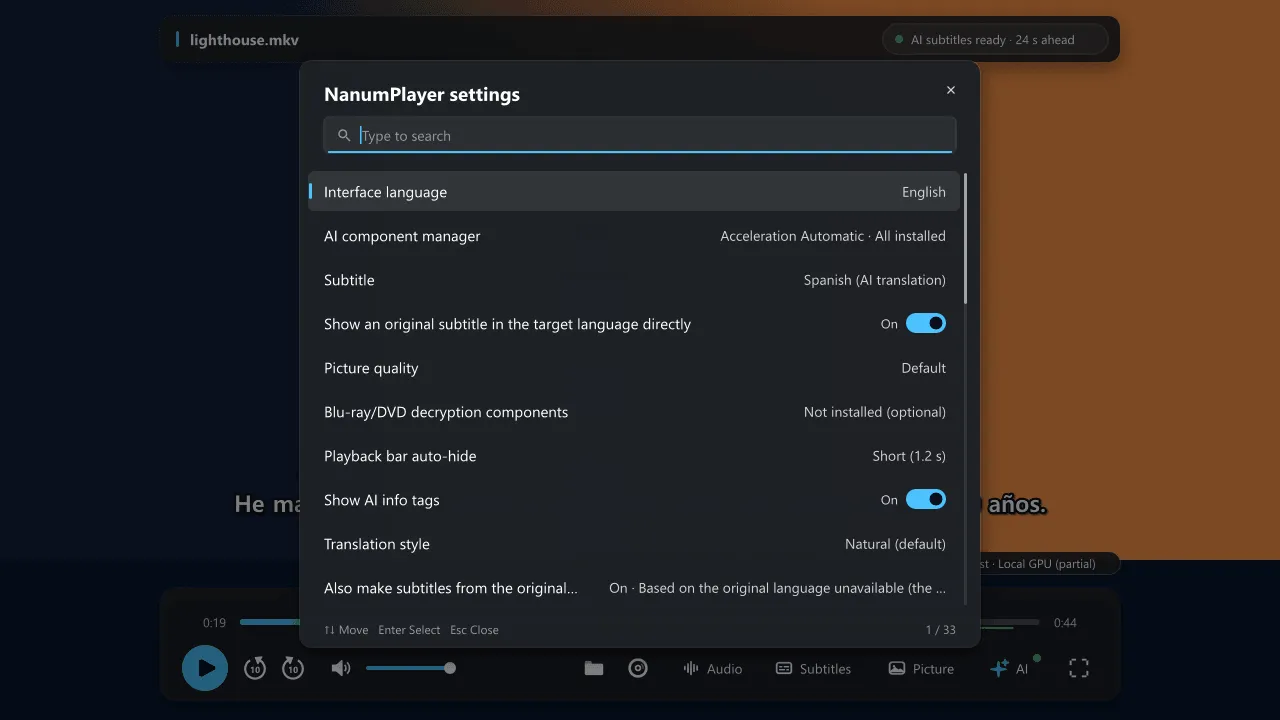Toggle Show an original subtitle in target language
1280x720 pixels.
(x=926, y=323)
